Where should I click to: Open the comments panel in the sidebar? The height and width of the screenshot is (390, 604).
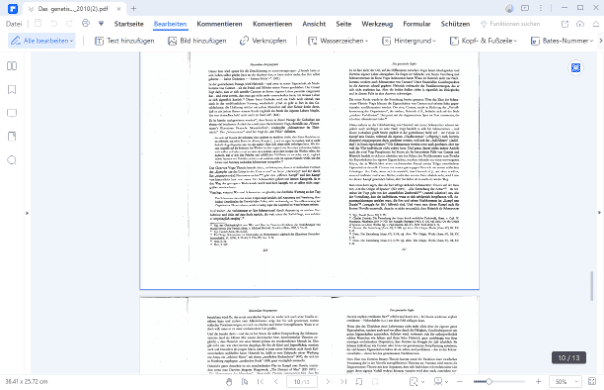[12, 113]
